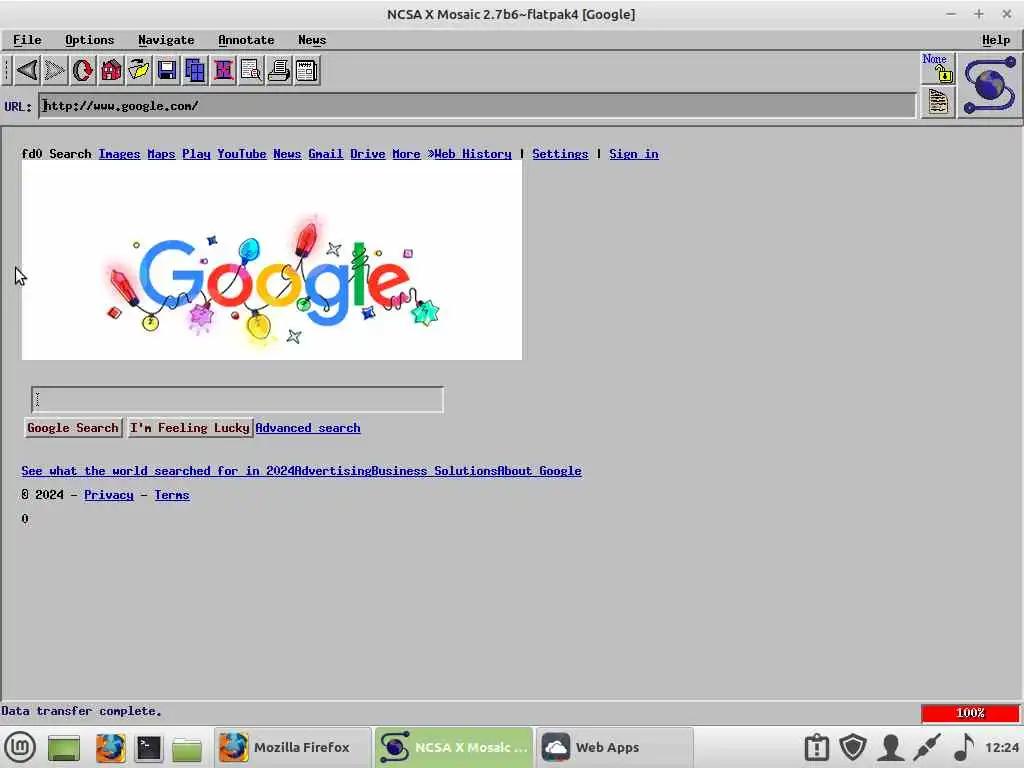Switch to the Web Apps taskbar window

pos(615,747)
